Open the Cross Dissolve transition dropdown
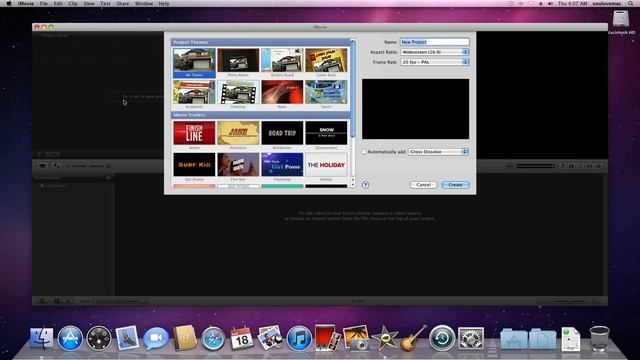The width and height of the screenshot is (640, 360). tap(438, 152)
